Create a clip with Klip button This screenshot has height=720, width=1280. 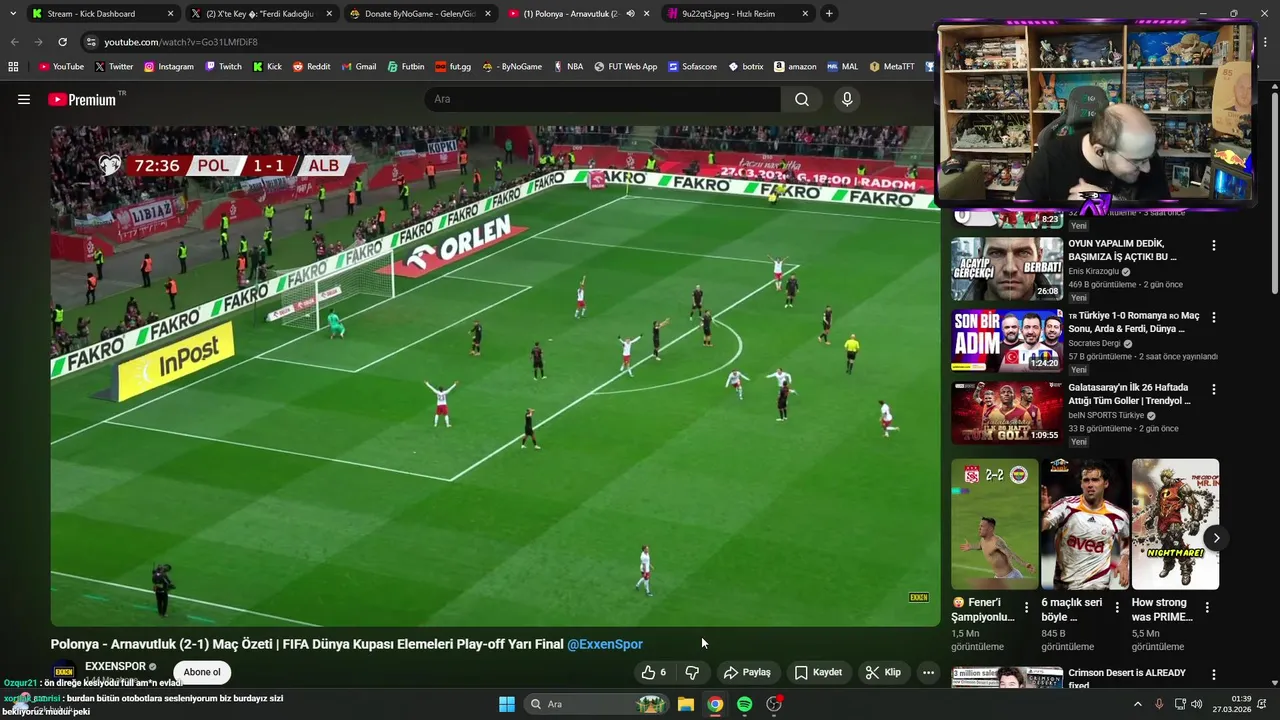pos(883,672)
